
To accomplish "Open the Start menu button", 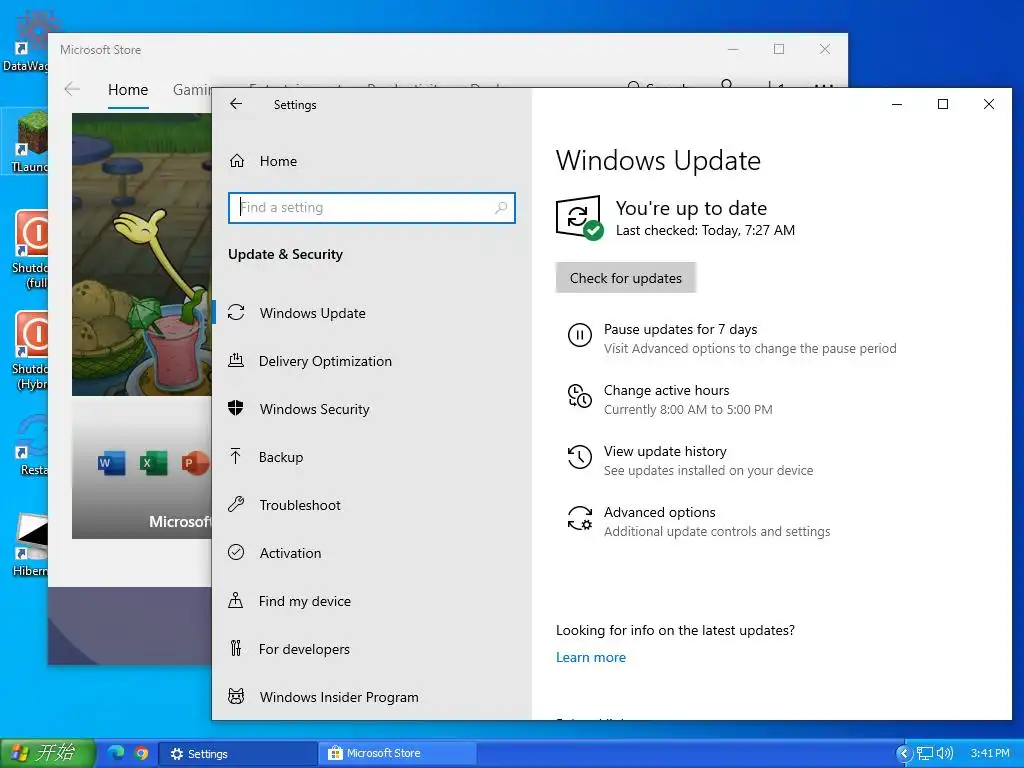I will pyautogui.click(x=47, y=753).
